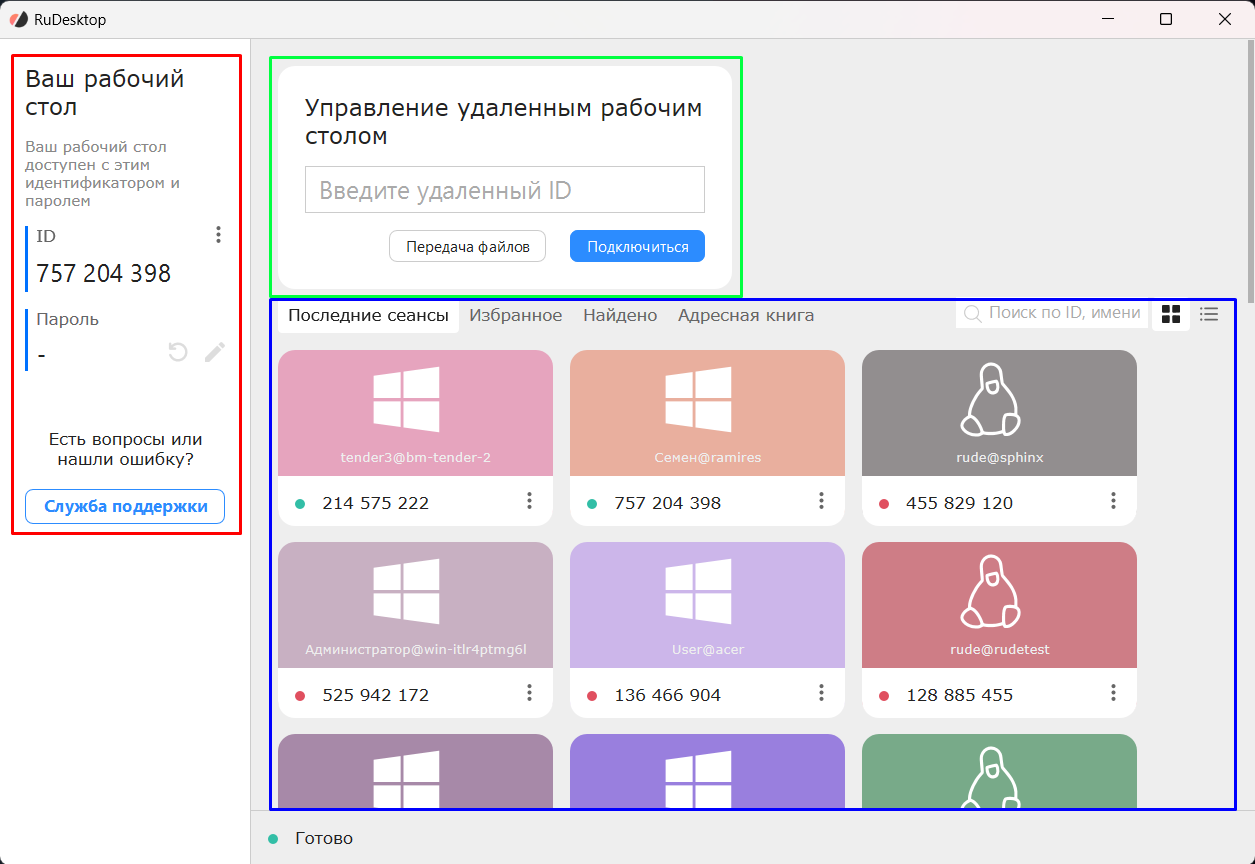Screen dimensions: 1255x864
Task: Click the partially visible green Linux session card
Action: 999,771
